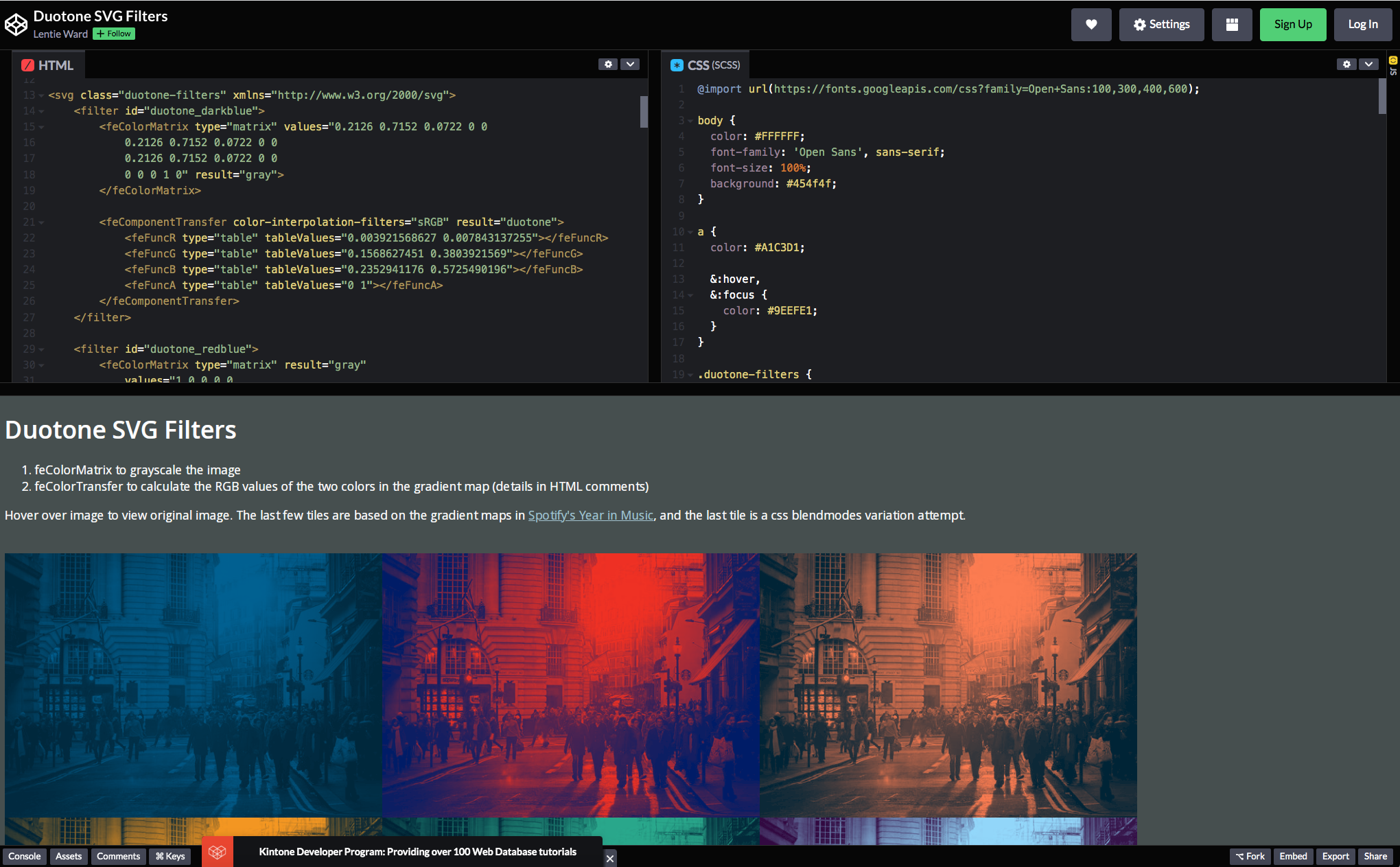Open the change view layout icon
This screenshot has height=867, width=1400.
tap(1231, 25)
